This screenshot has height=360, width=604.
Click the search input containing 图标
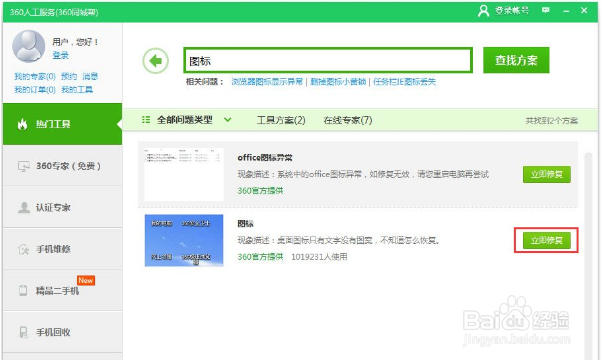pyautogui.click(x=328, y=60)
